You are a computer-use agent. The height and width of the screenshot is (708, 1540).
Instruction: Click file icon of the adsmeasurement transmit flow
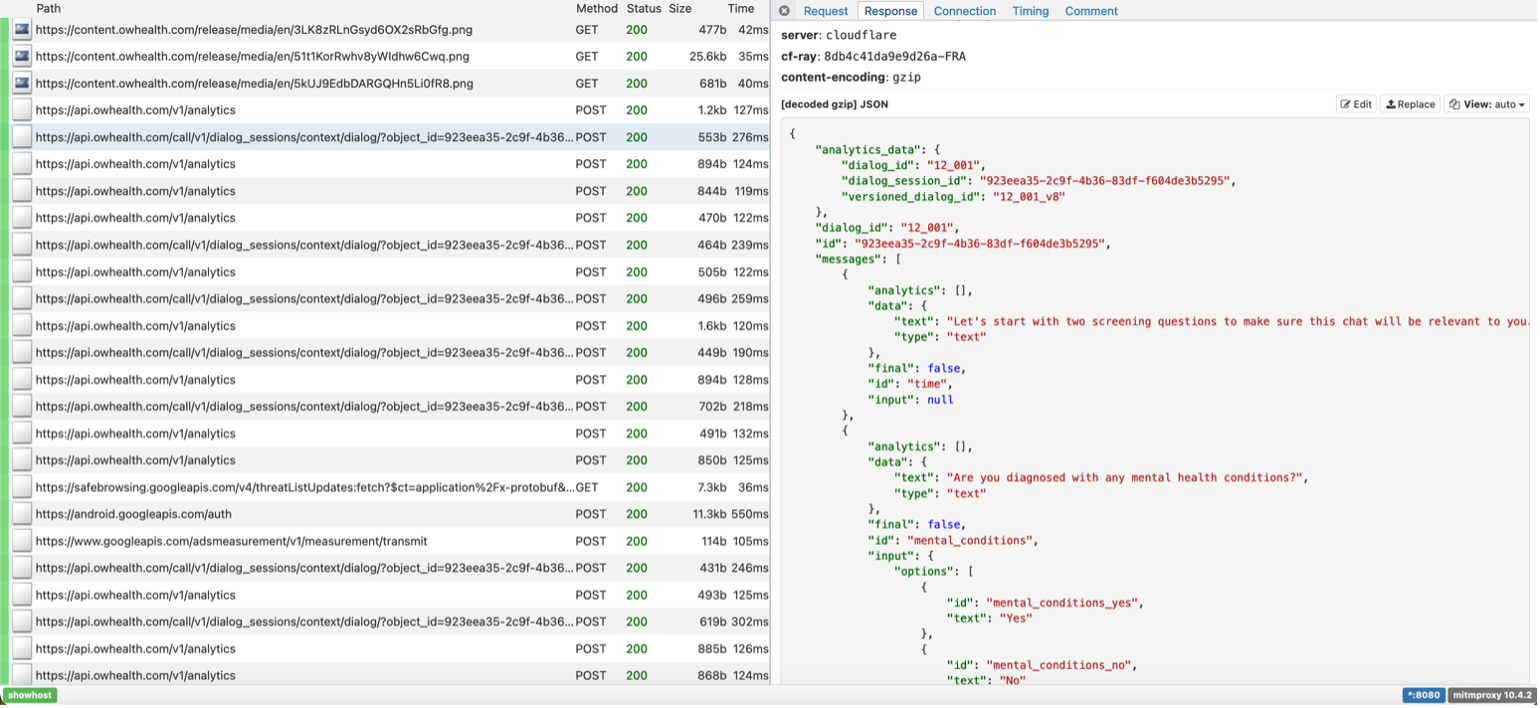(22, 542)
